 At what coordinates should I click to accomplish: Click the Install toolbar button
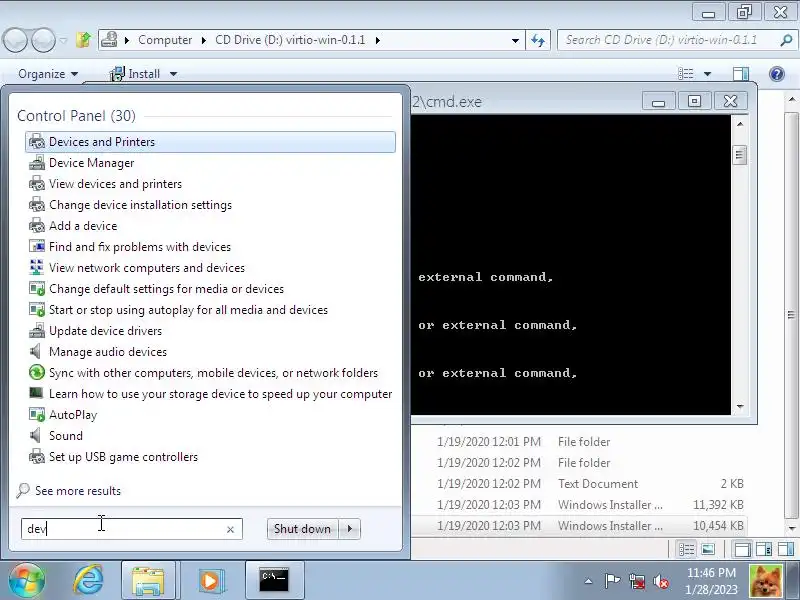pos(135,74)
